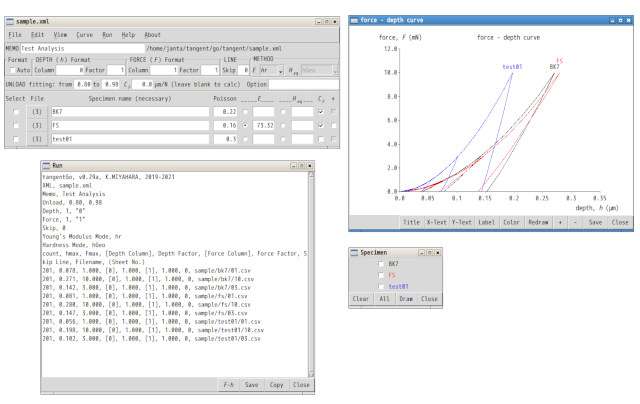
Task: Click All in the Specimen window
Action: click(x=384, y=299)
